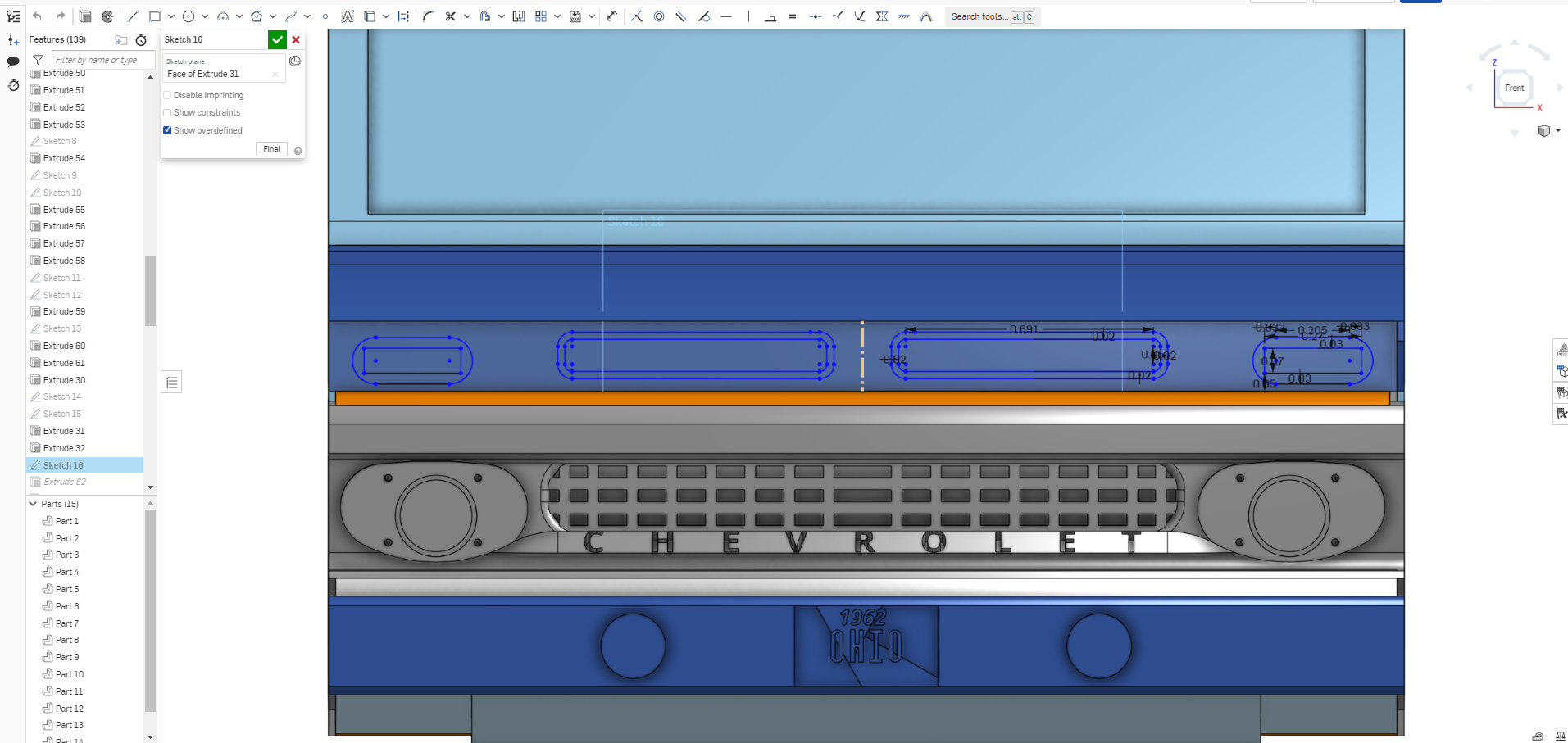Apply a Perpendicular constraint

pos(770,16)
